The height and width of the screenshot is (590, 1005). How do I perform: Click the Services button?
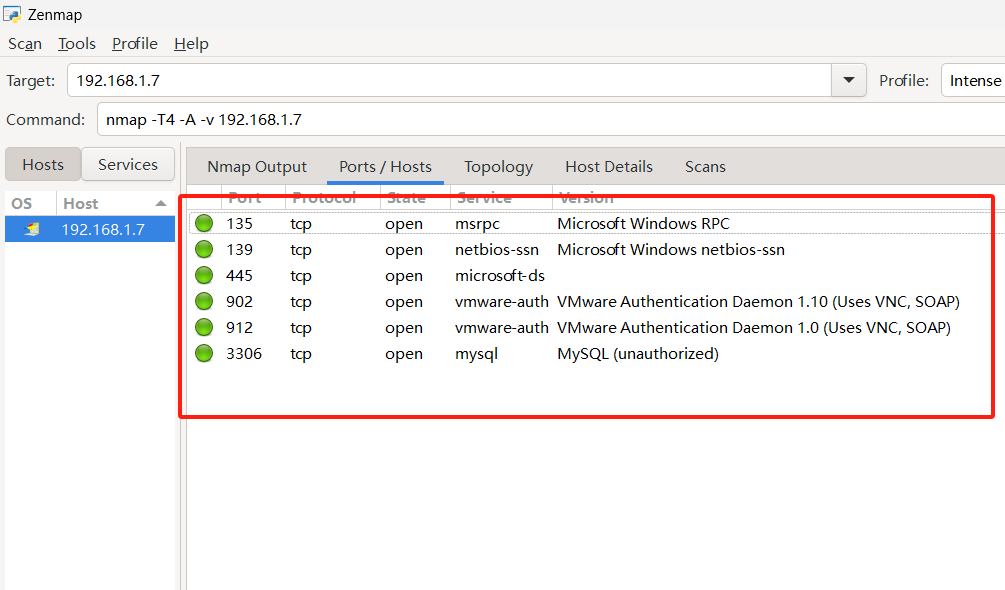pyautogui.click(x=127, y=165)
